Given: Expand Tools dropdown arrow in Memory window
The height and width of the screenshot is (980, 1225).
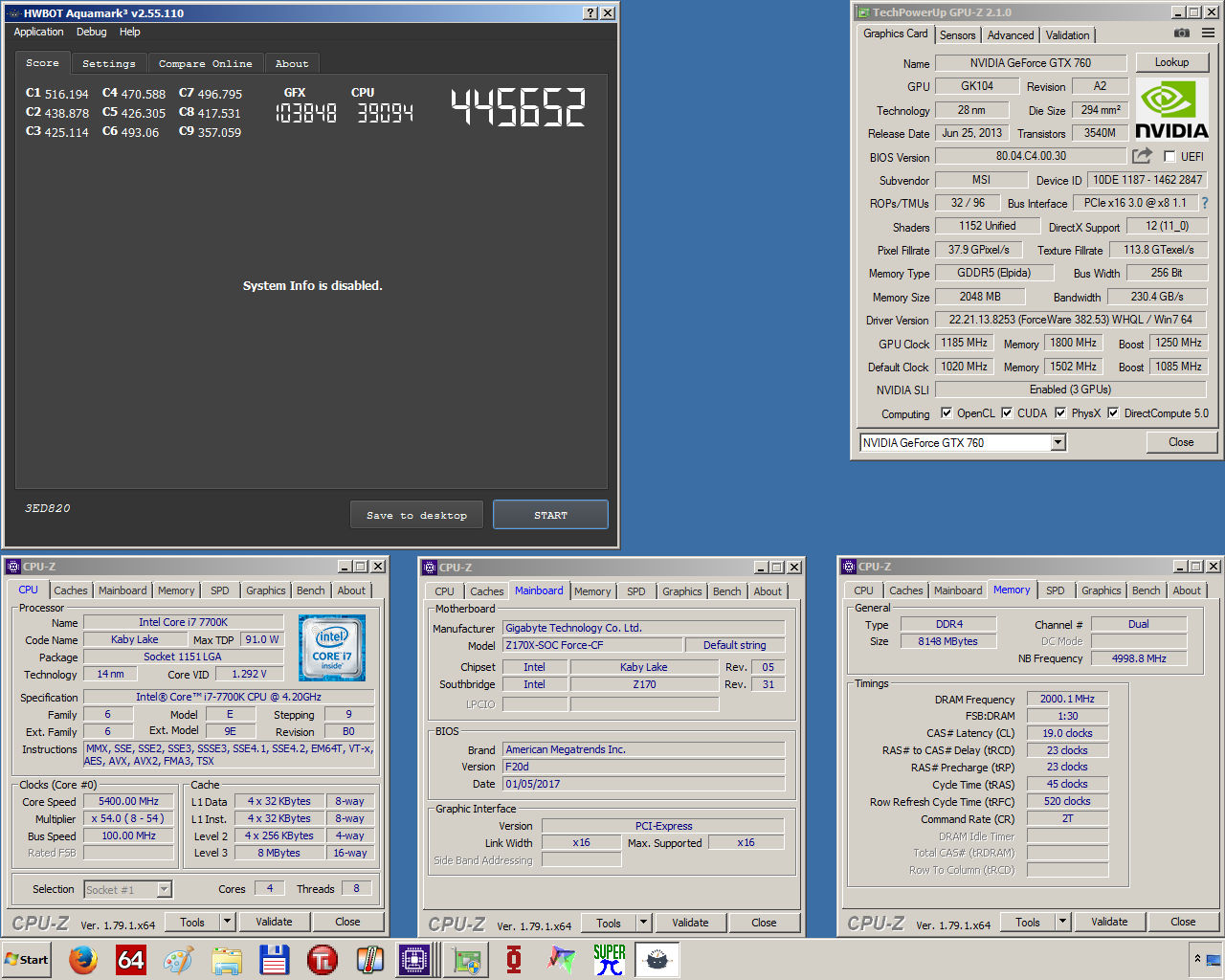Looking at the screenshot, I should tap(1062, 922).
